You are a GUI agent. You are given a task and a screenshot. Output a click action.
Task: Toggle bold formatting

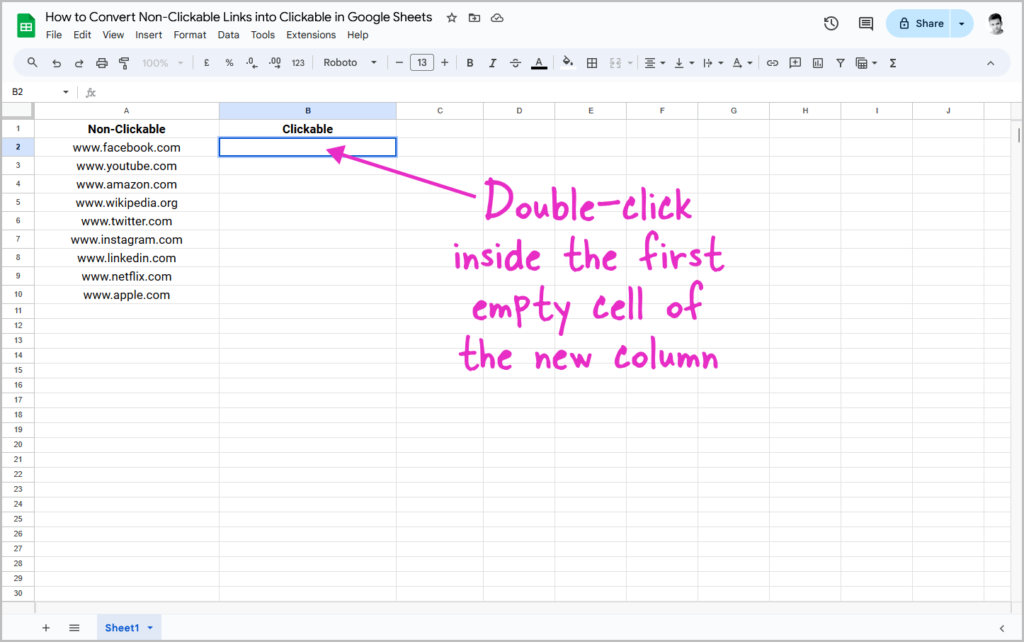pos(470,63)
